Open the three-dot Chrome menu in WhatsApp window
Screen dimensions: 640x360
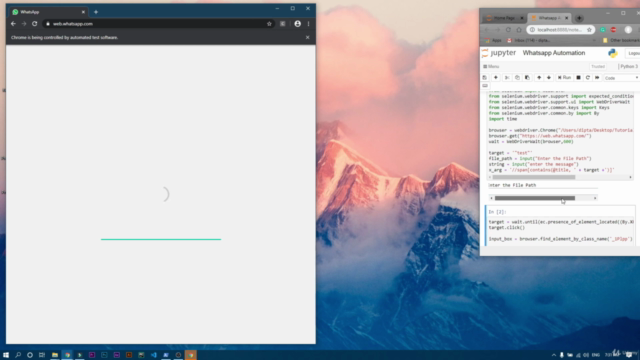tap(309, 24)
